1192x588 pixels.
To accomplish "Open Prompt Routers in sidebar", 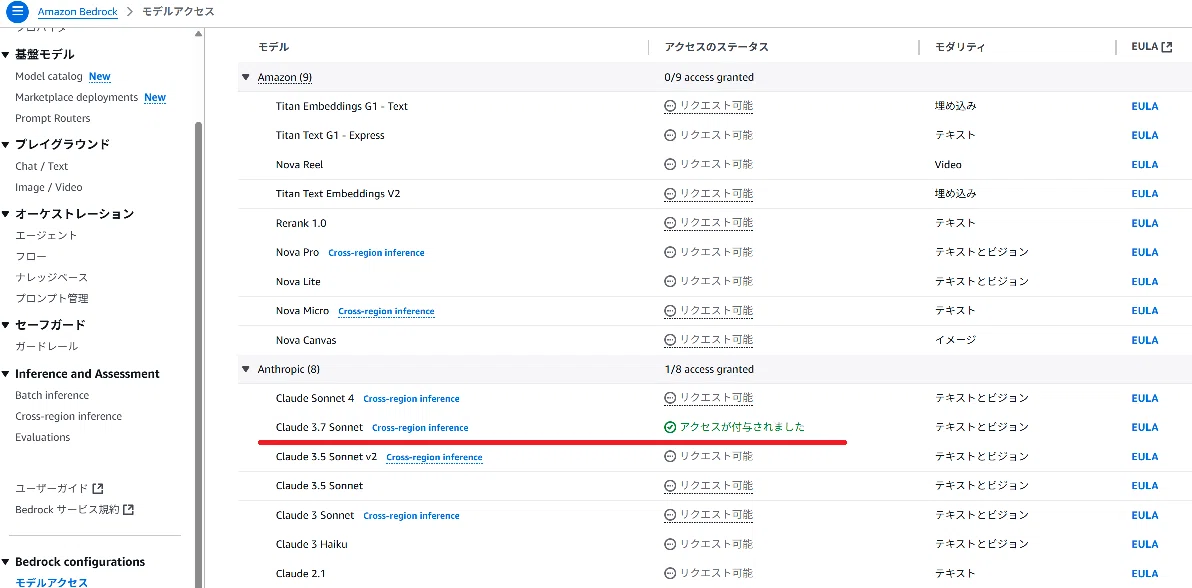I will [x=52, y=119].
